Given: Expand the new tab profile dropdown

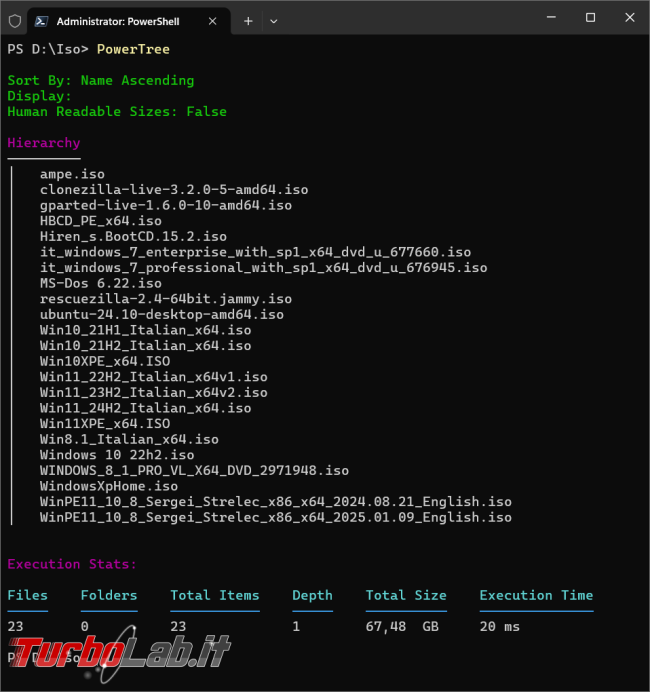Looking at the screenshot, I should pos(274,21).
